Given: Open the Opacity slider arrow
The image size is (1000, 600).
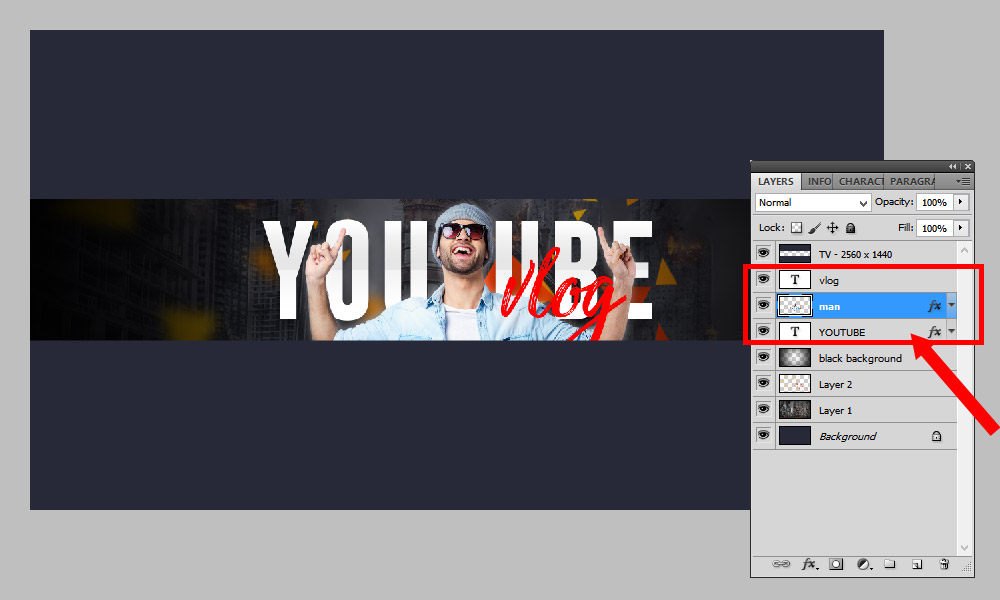Looking at the screenshot, I should pos(960,202).
